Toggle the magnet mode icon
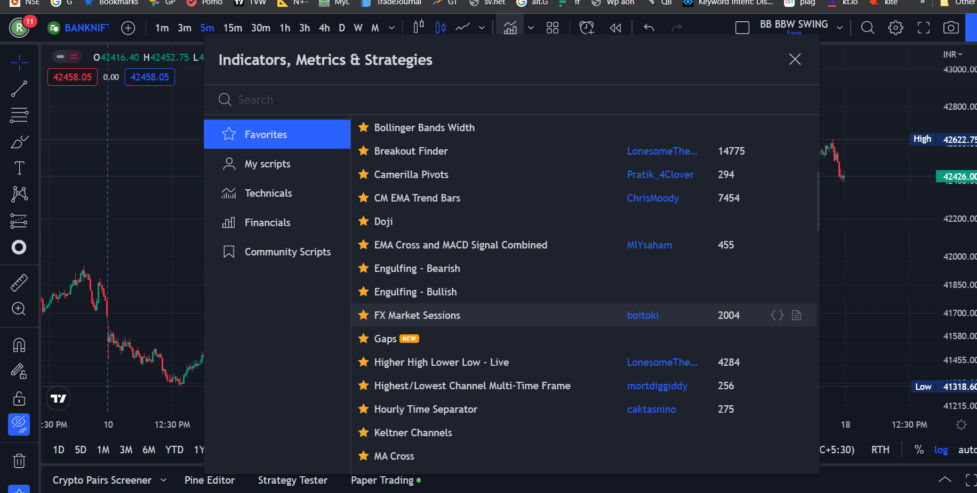Screen dimensions: 977x493 pos(19,345)
